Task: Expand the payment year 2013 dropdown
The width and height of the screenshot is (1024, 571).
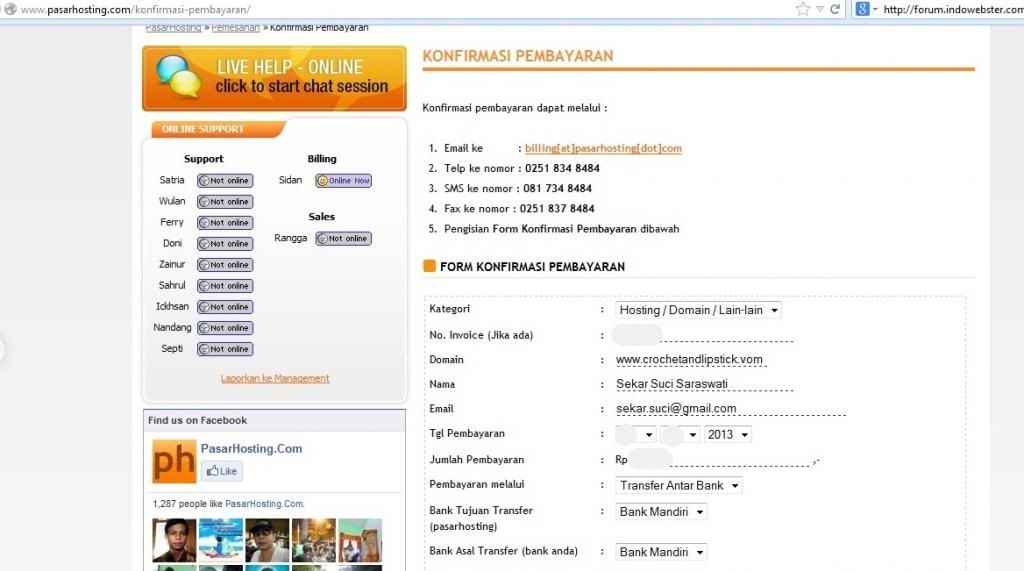Action: (727, 435)
